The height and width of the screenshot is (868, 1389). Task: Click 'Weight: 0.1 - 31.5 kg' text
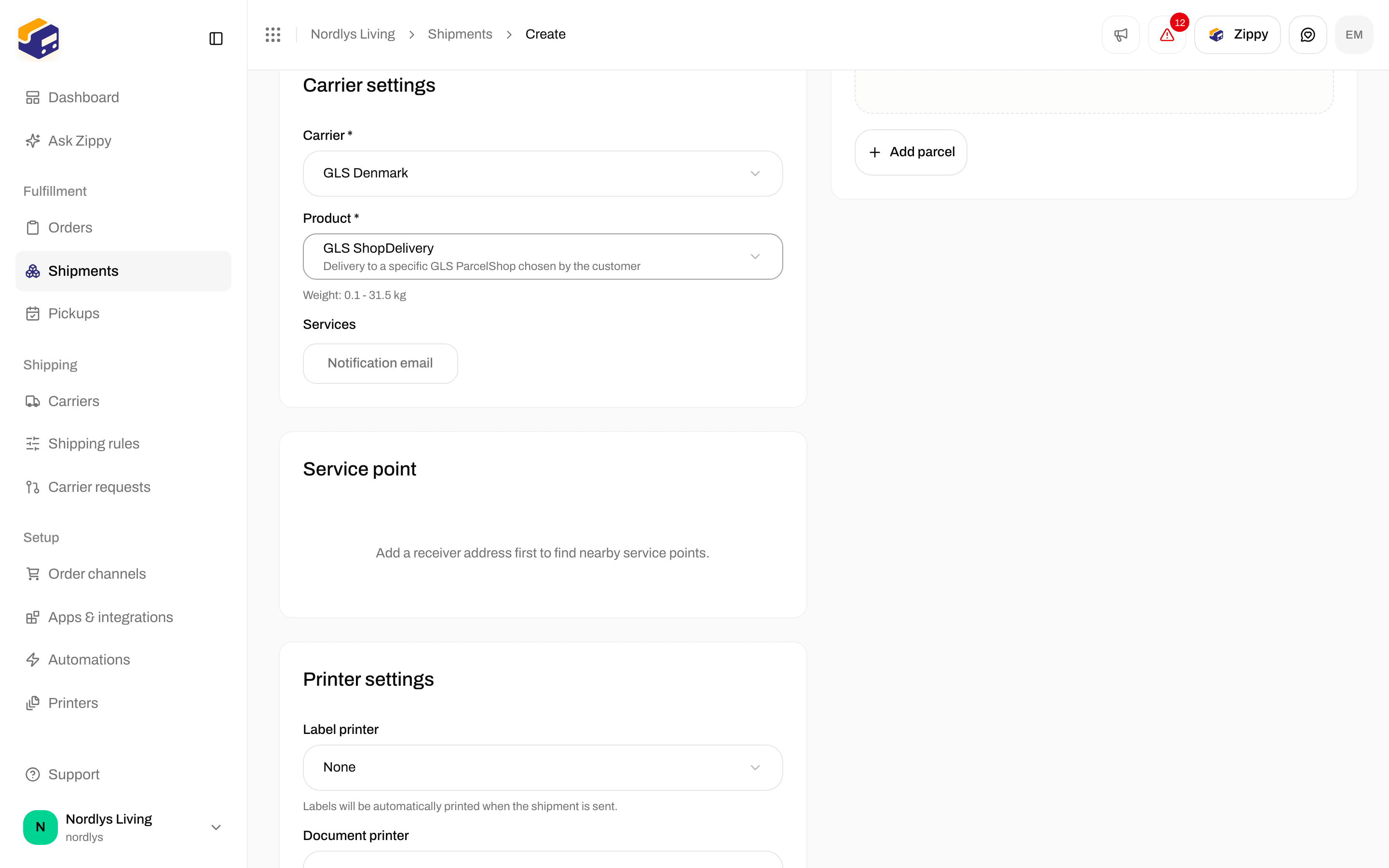(x=354, y=295)
